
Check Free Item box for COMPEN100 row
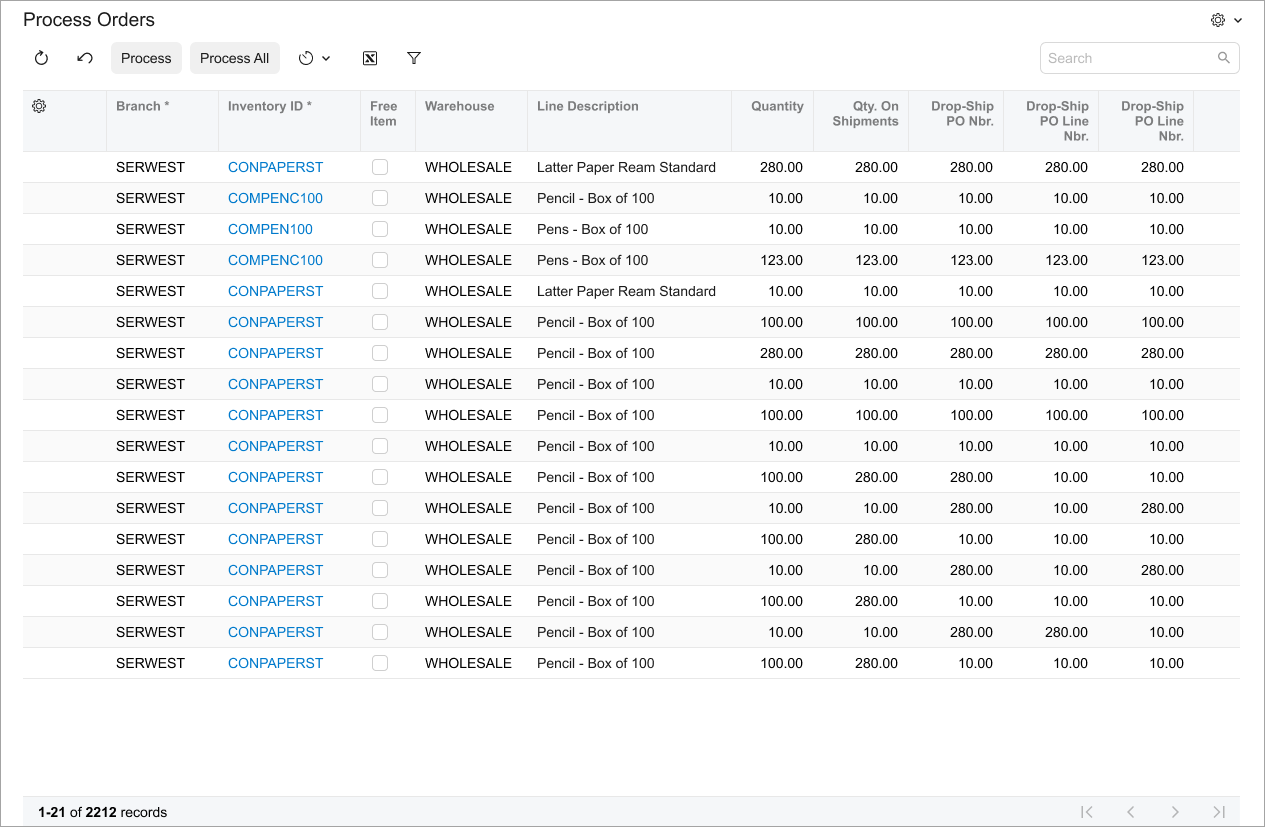tap(380, 229)
